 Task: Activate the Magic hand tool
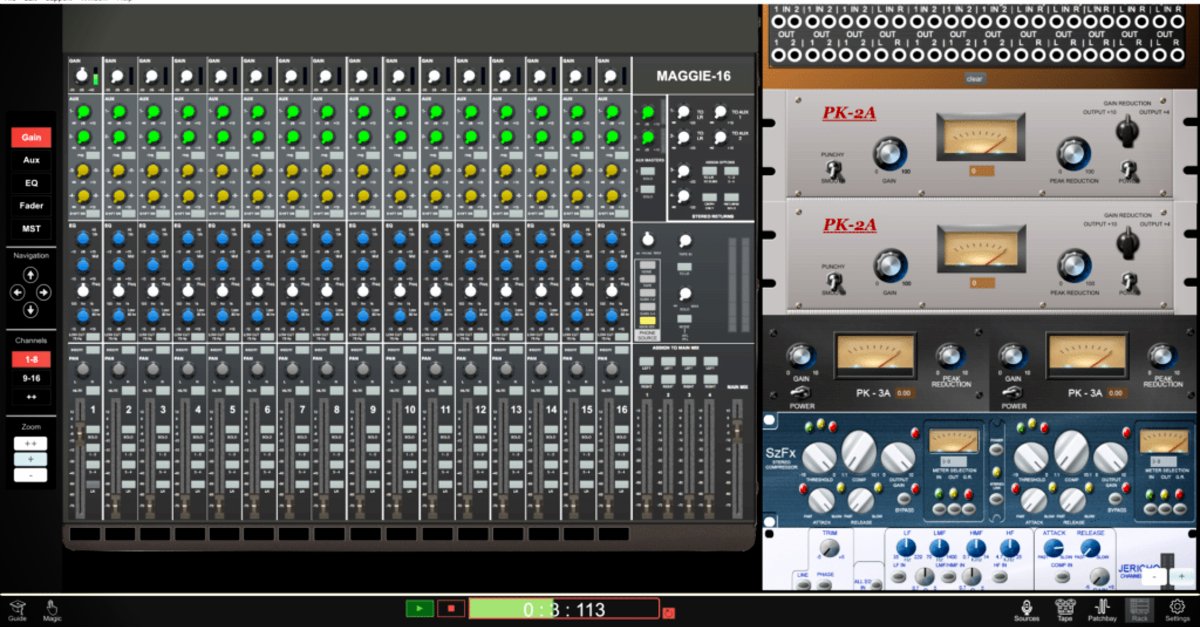tap(52, 609)
